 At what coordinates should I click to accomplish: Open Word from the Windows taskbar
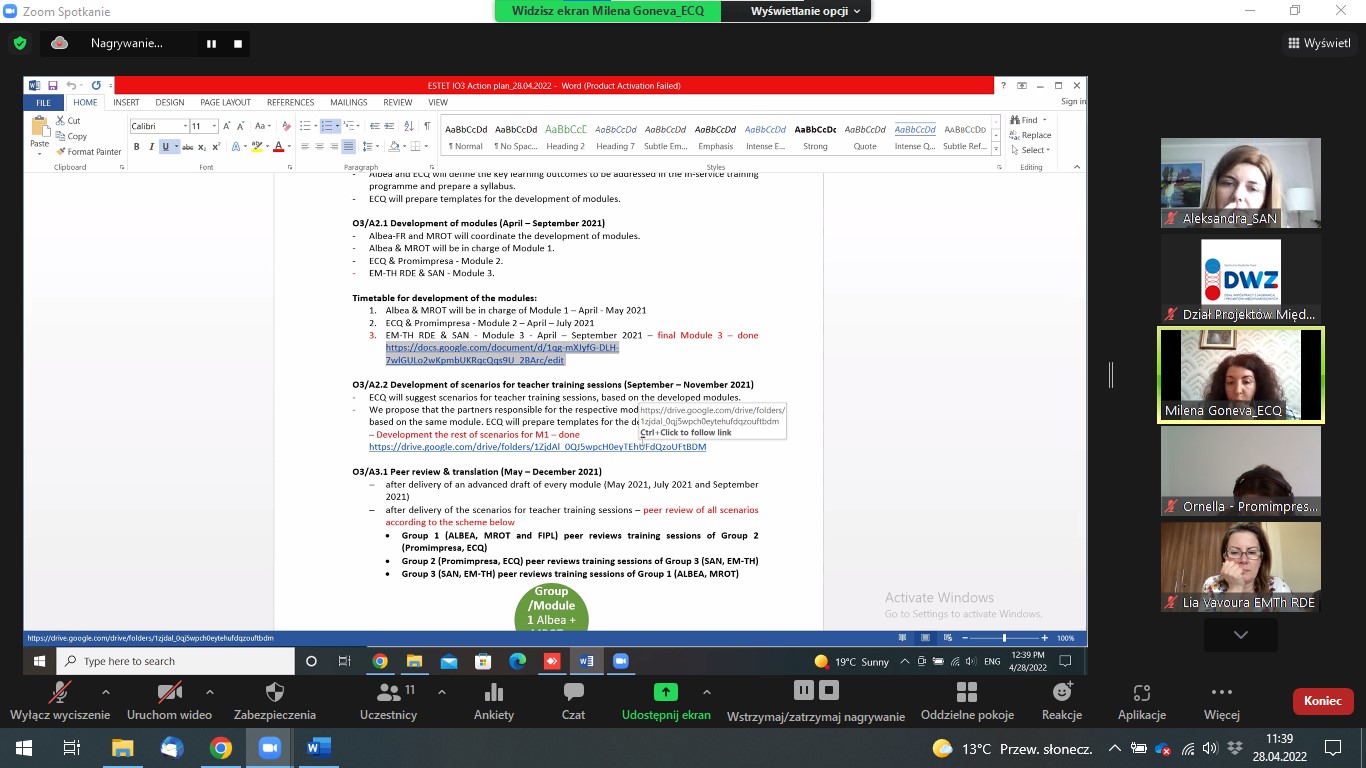click(318, 748)
